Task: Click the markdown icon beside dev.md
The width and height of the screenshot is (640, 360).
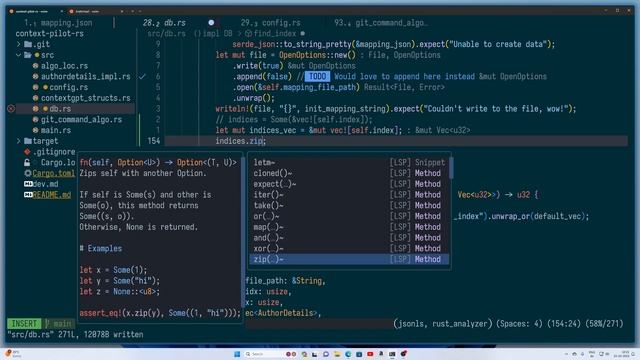Action: (x=28, y=184)
